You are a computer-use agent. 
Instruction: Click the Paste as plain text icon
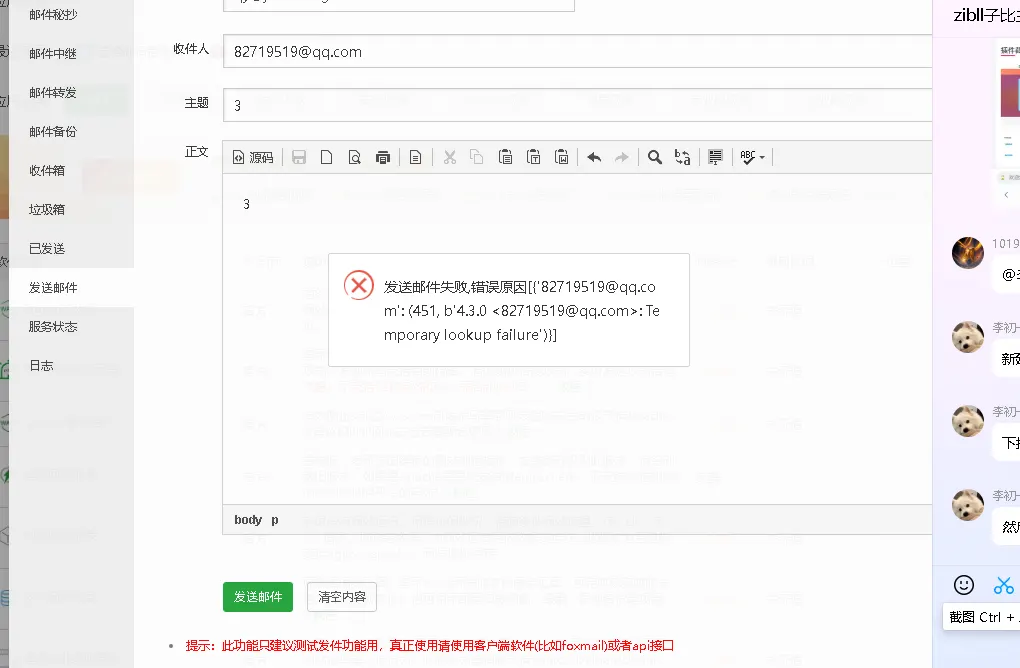533,157
